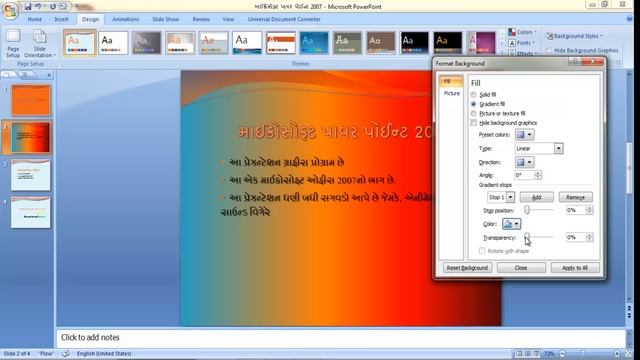This screenshot has width=640, height=360.
Task: Click the Reset Background button
Action: click(467, 268)
